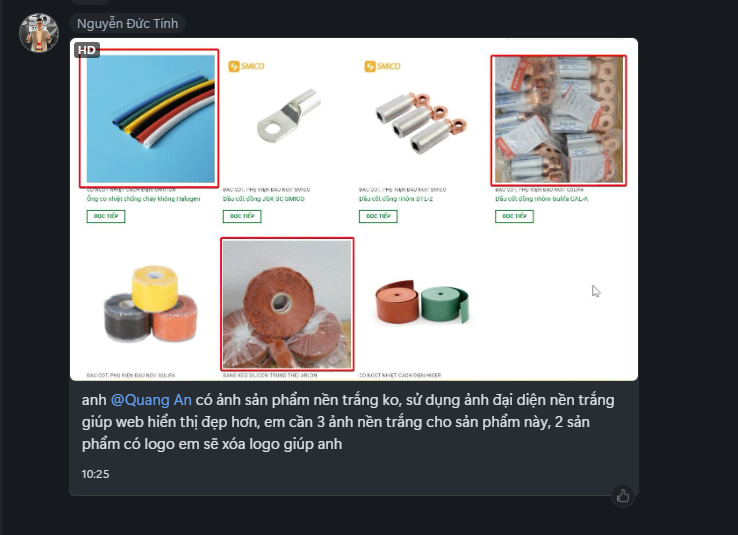Click the SMICO silver cable lug picture

click(x=289, y=116)
